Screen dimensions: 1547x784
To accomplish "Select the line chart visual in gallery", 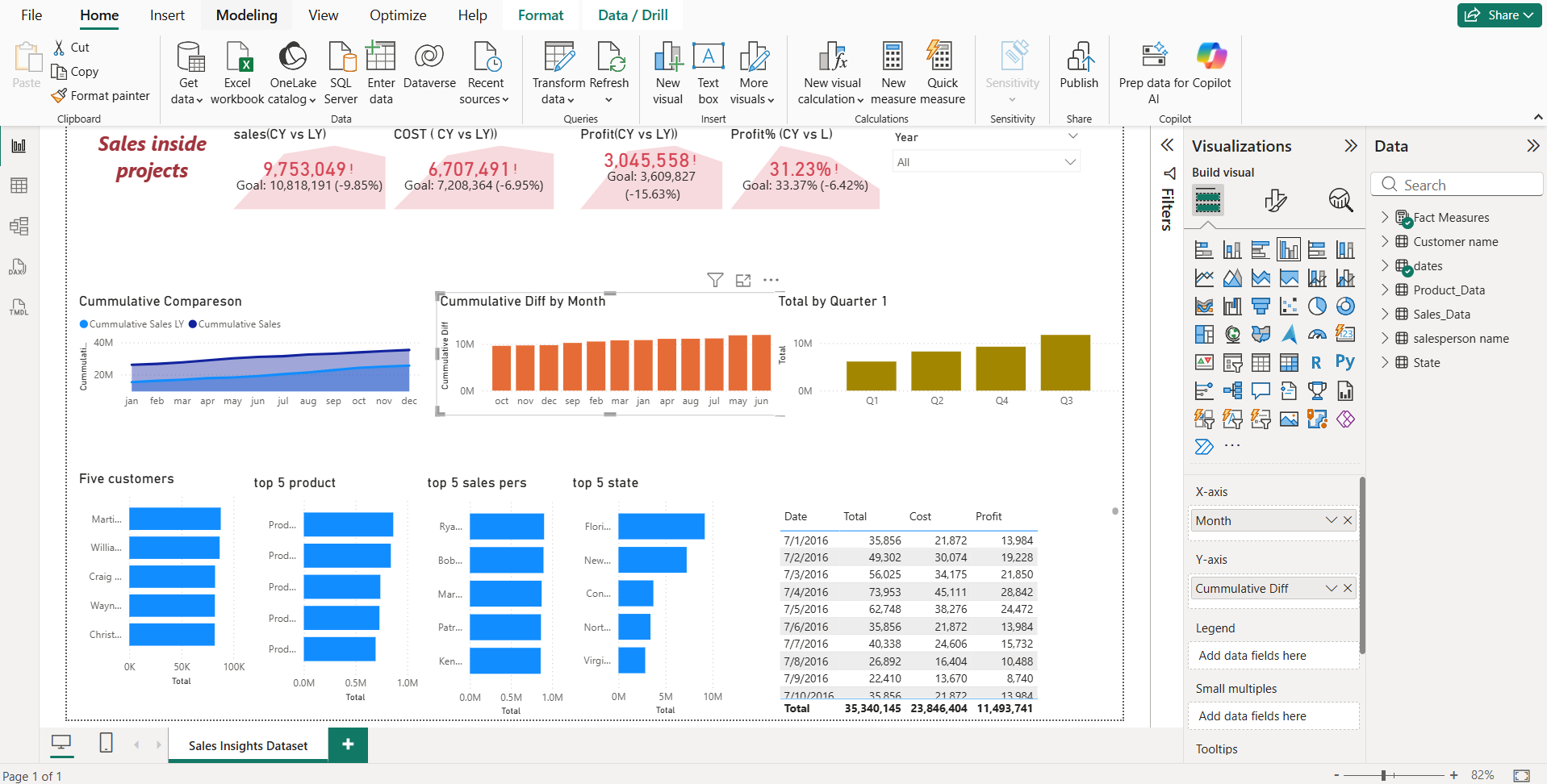I will 1204,277.
